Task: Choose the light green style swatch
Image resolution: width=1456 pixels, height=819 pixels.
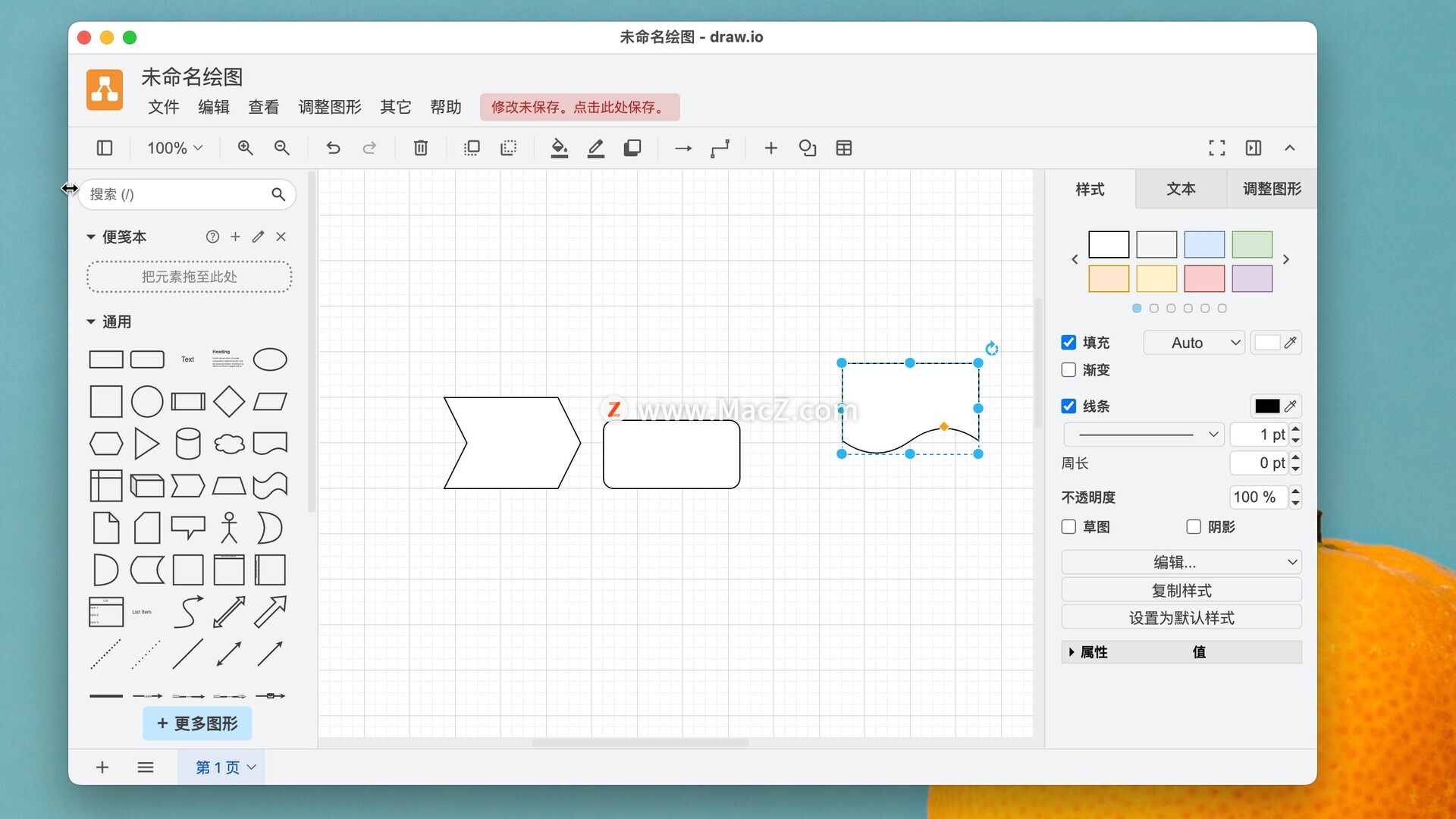Action: tap(1252, 245)
